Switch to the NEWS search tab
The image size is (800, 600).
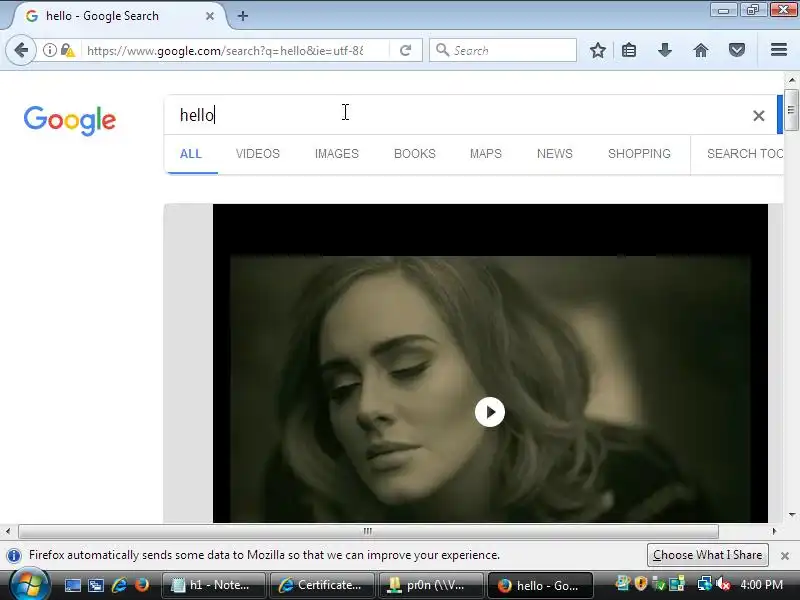pos(555,154)
